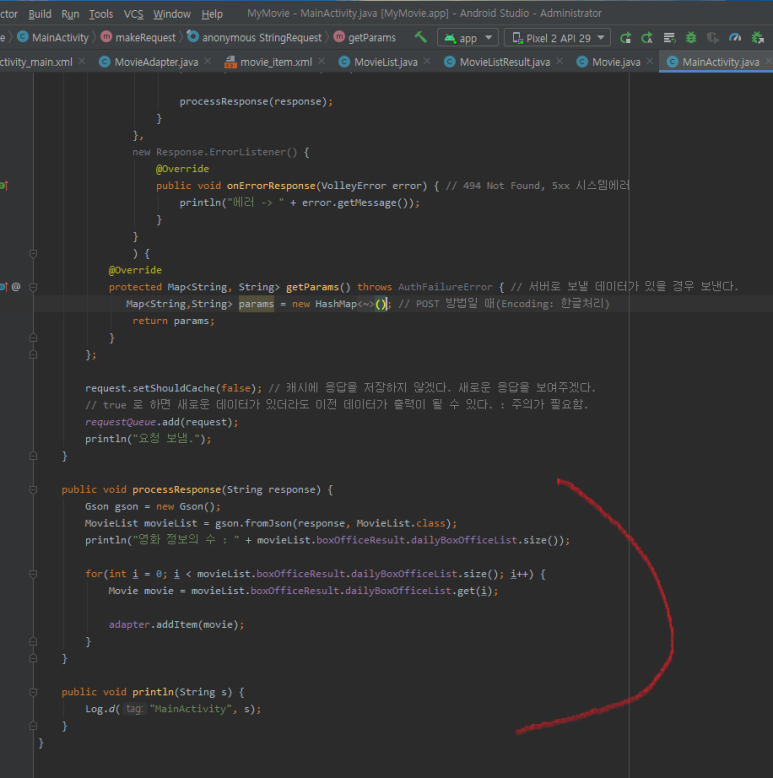Image resolution: width=773 pixels, height=778 pixels.
Task: Open the Run menu
Action: point(70,14)
